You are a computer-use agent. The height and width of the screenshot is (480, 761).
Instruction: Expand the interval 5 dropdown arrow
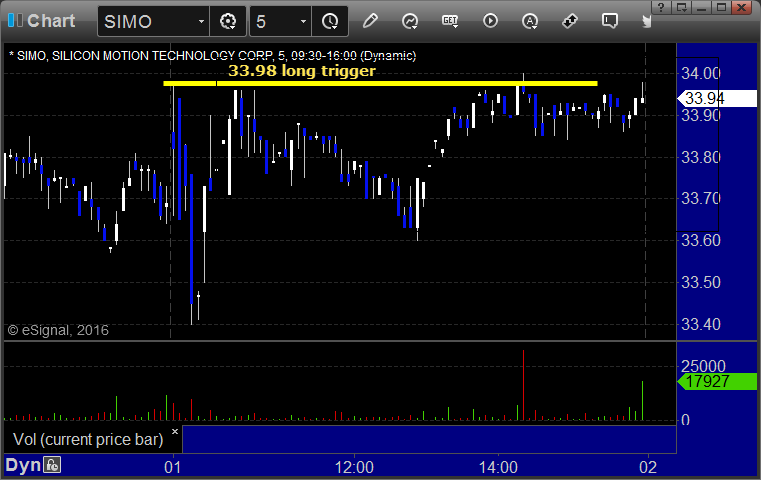tap(303, 21)
